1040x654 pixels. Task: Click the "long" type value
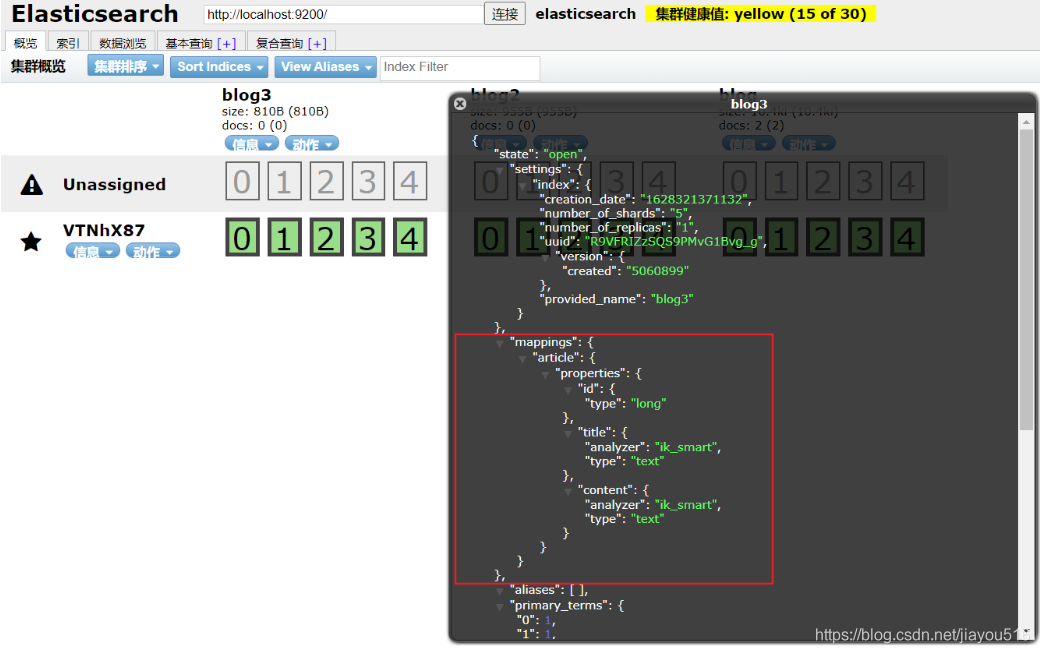point(648,403)
